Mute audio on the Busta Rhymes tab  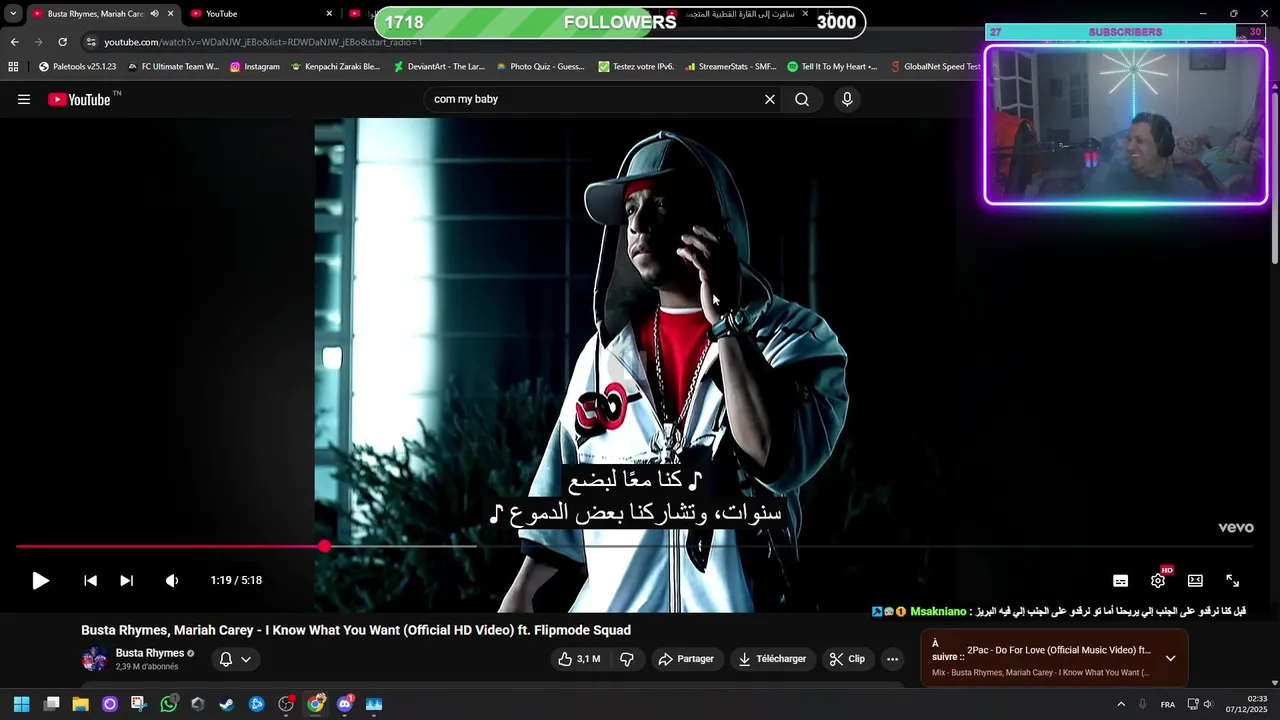pos(154,14)
